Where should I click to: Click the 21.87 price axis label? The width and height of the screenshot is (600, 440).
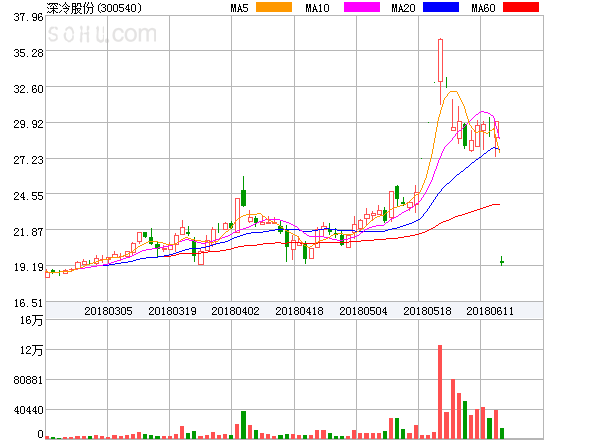(x=28, y=232)
